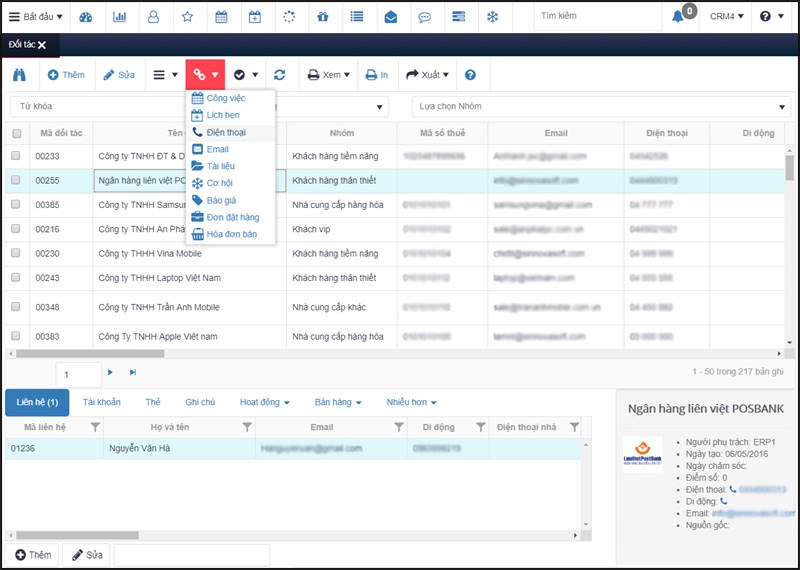Check the box for partner 00243
The width and height of the screenshot is (800, 570).
coord(16,277)
